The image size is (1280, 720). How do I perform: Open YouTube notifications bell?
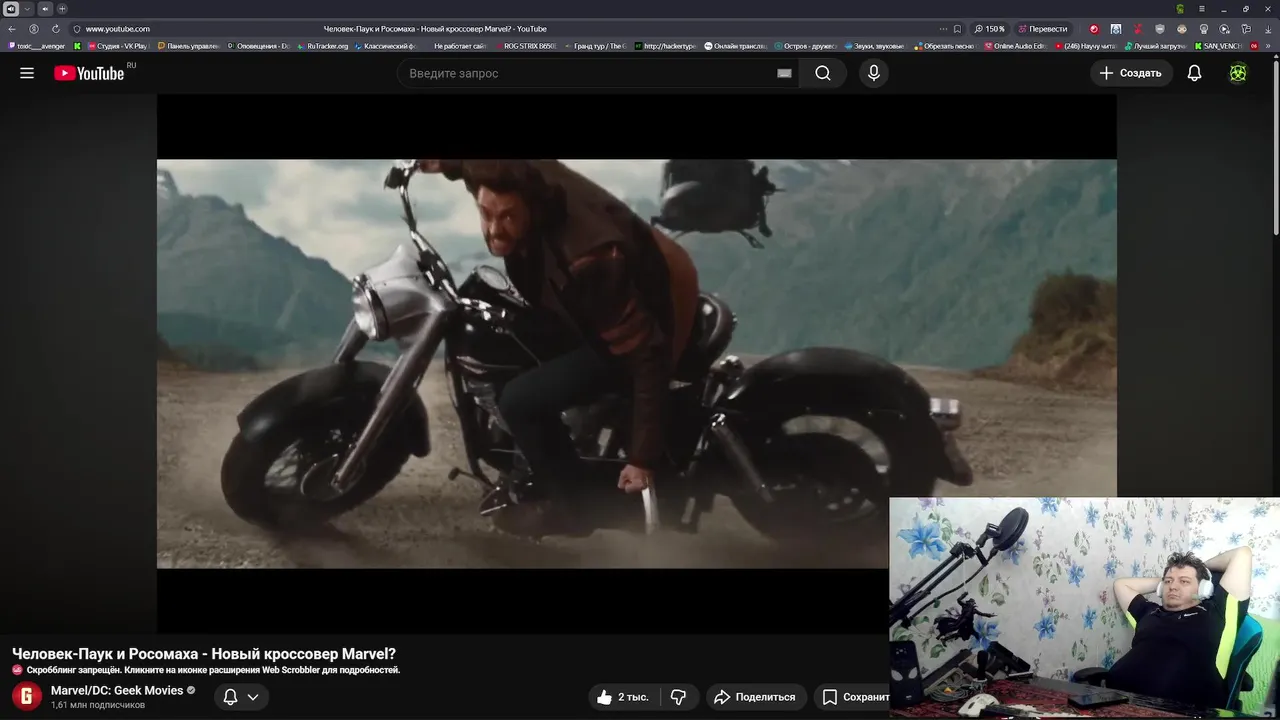[1194, 73]
